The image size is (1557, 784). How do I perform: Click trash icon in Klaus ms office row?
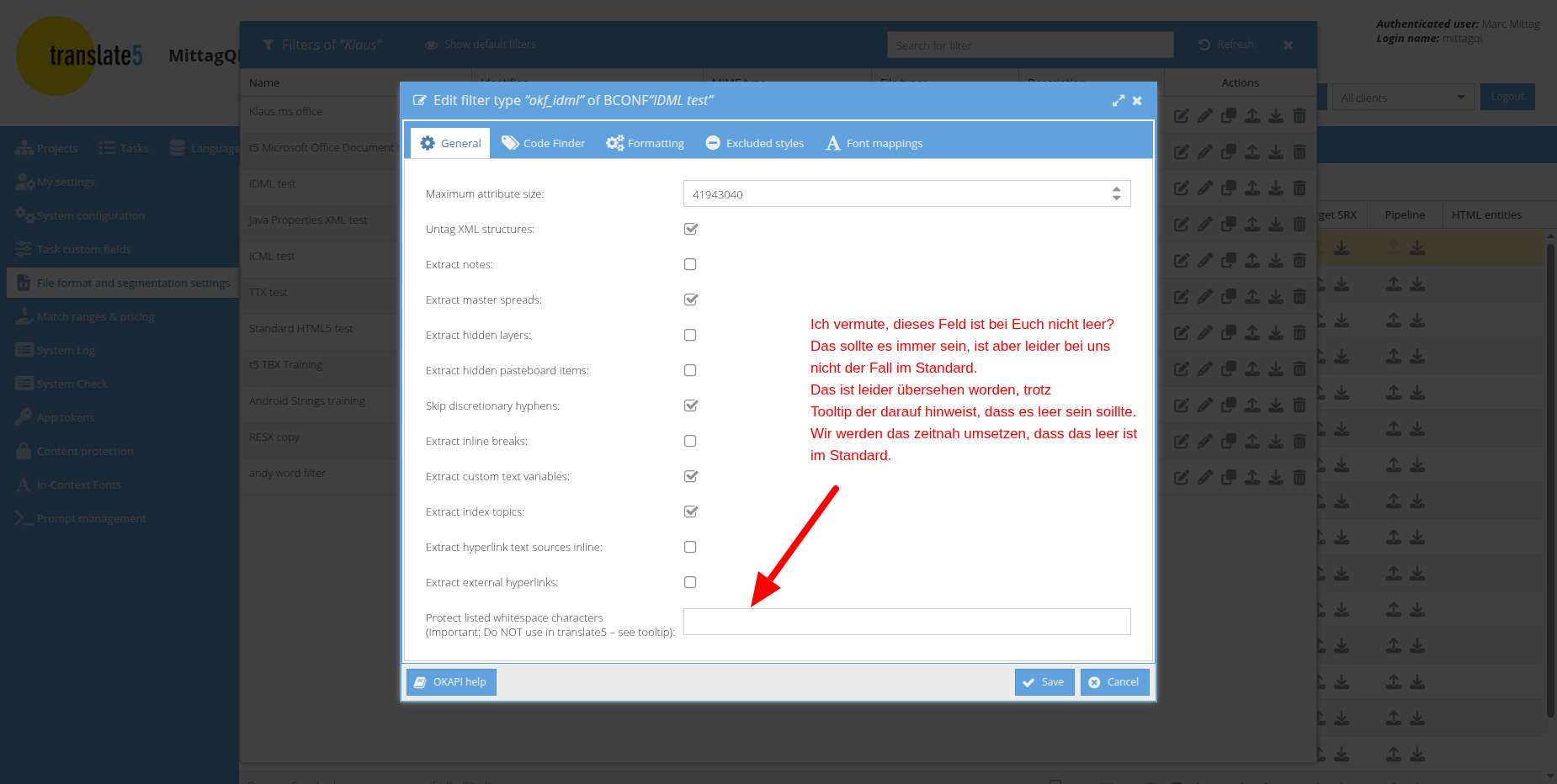1299,116
